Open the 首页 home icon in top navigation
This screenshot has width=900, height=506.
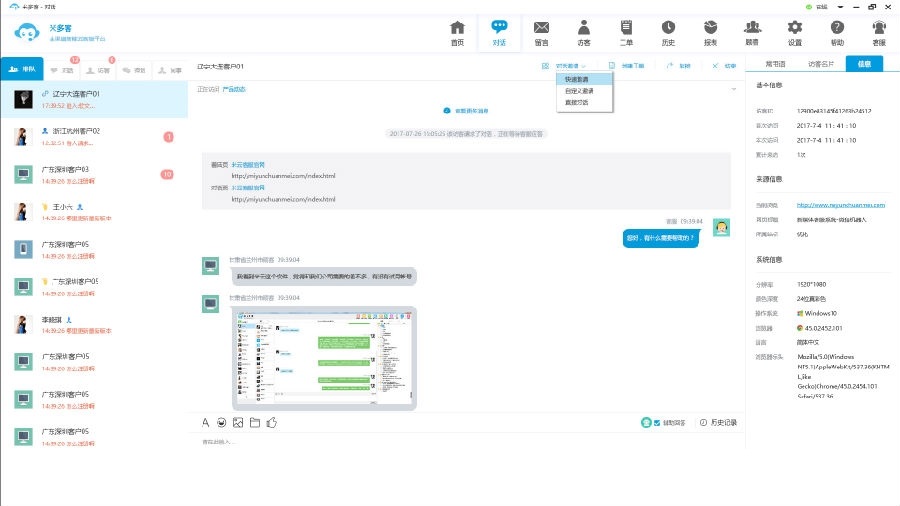[457, 32]
